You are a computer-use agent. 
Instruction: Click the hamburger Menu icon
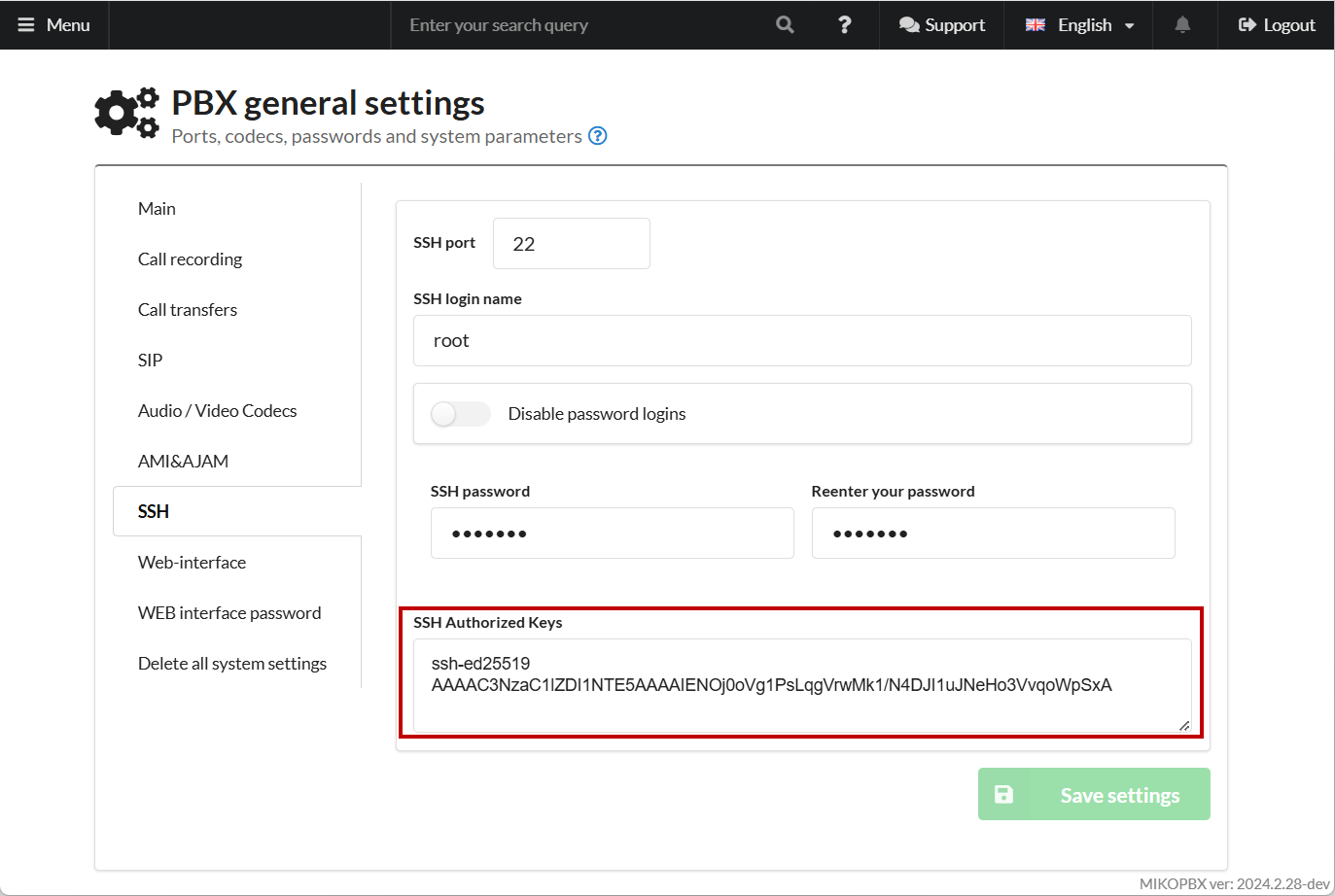[x=26, y=25]
